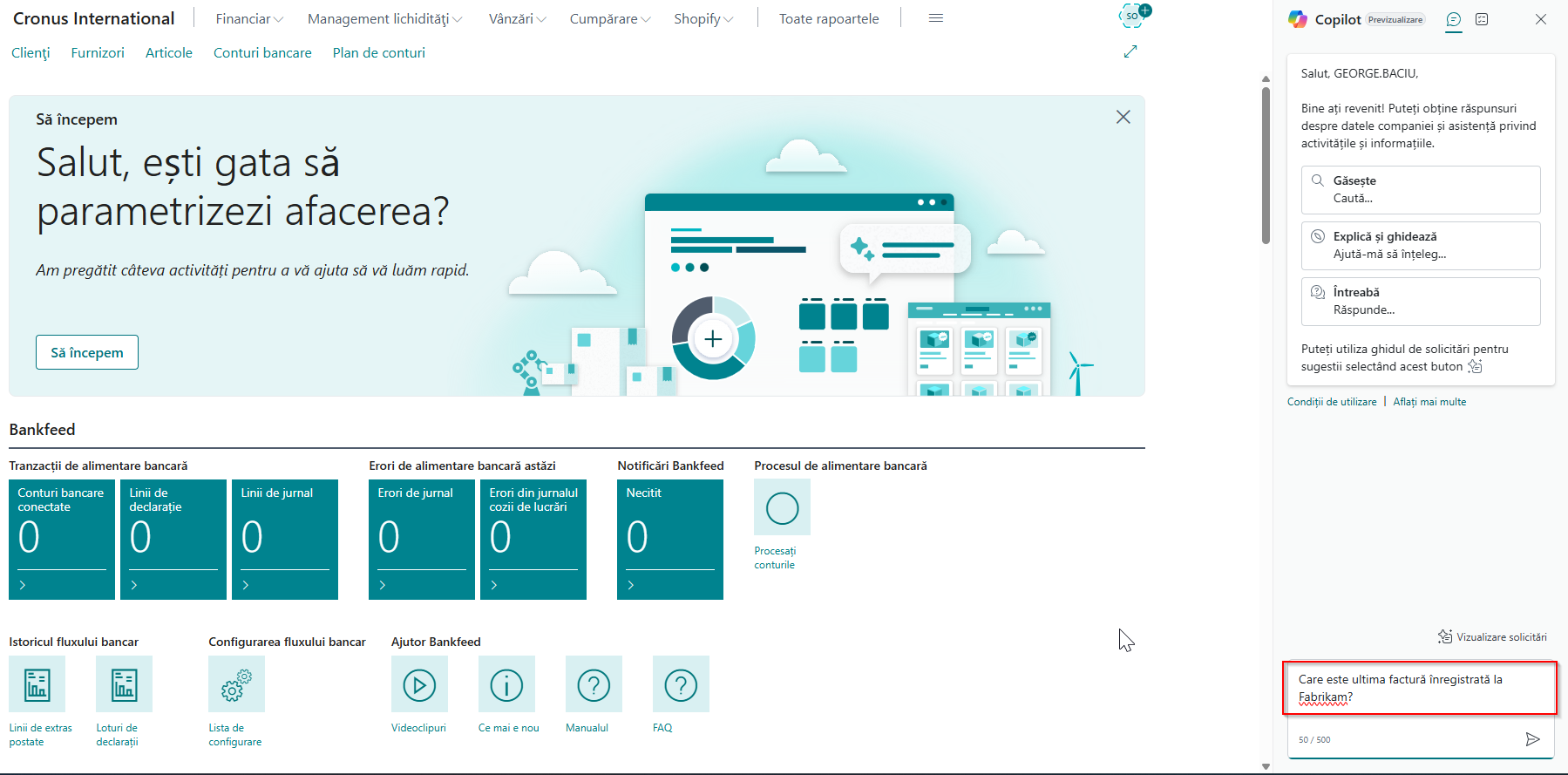Image resolution: width=1568 pixels, height=775 pixels.
Task: Open the Shopify dropdown menu
Action: click(703, 18)
